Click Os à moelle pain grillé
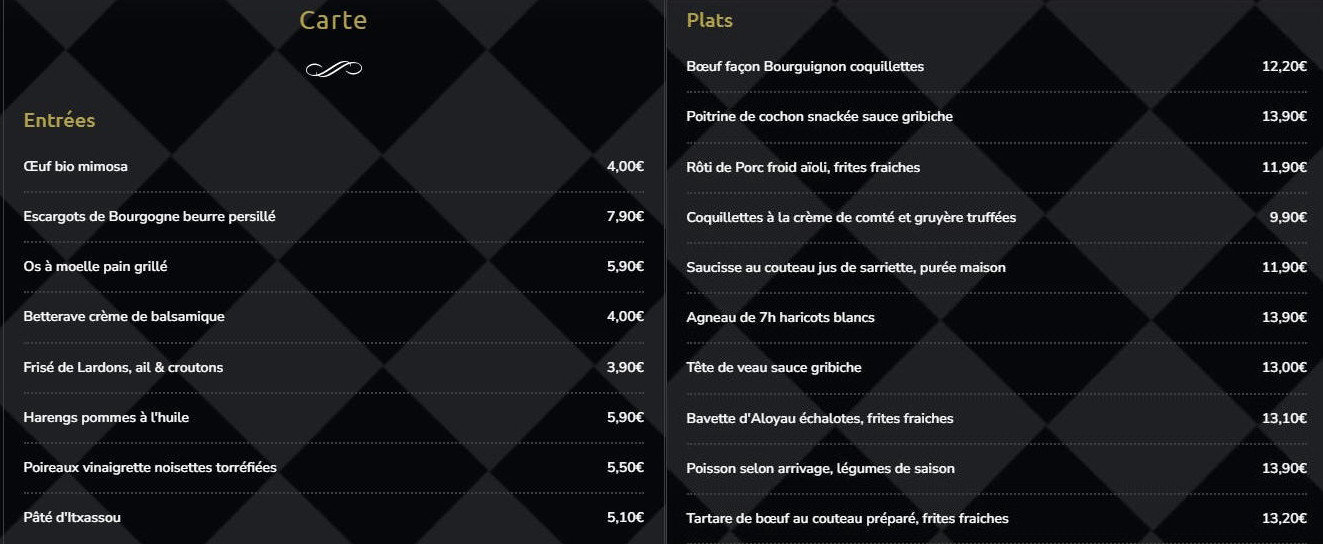Image resolution: width=1323 pixels, height=544 pixels. pyautogui.click(x=95, y=266)
